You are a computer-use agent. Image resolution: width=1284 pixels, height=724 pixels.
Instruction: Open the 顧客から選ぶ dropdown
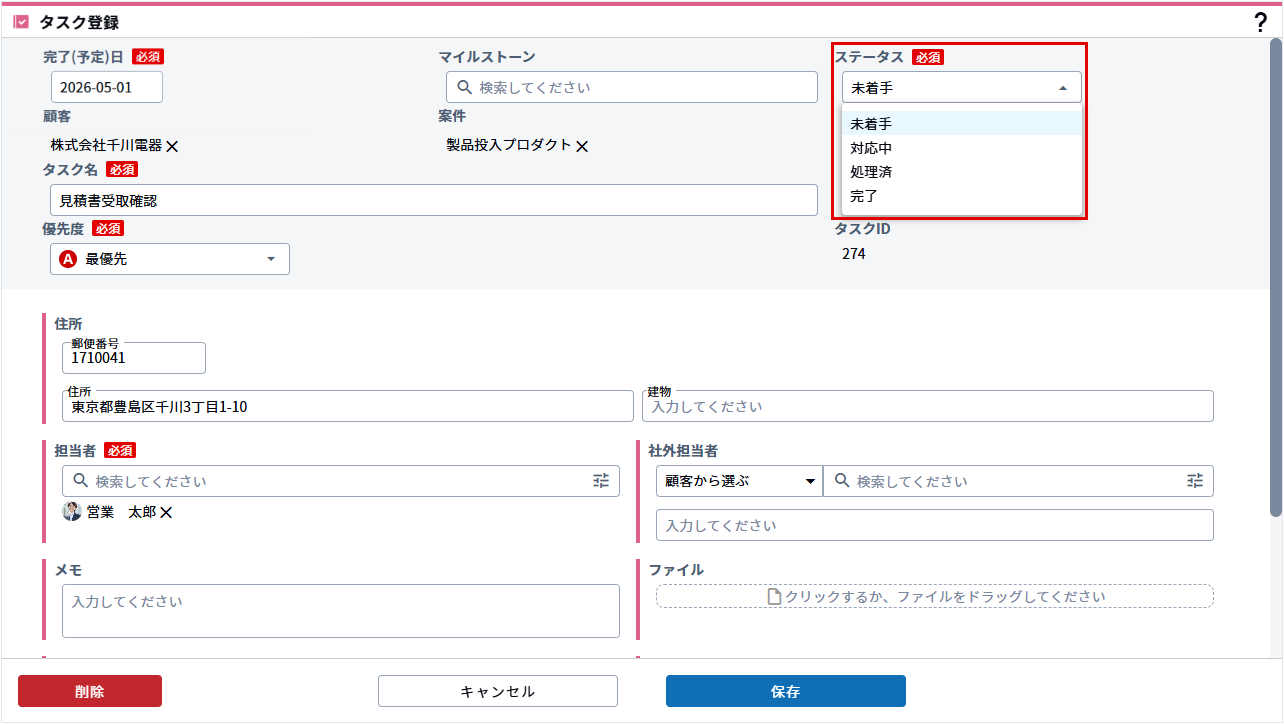[739, 481]
